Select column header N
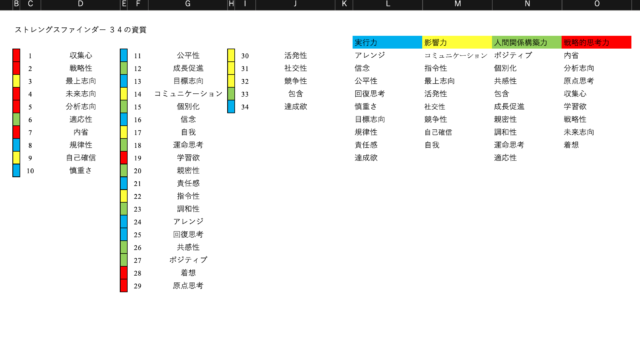The width and height of the screenshot is (640, 360). pyautogui.click(x=527, y=4)
